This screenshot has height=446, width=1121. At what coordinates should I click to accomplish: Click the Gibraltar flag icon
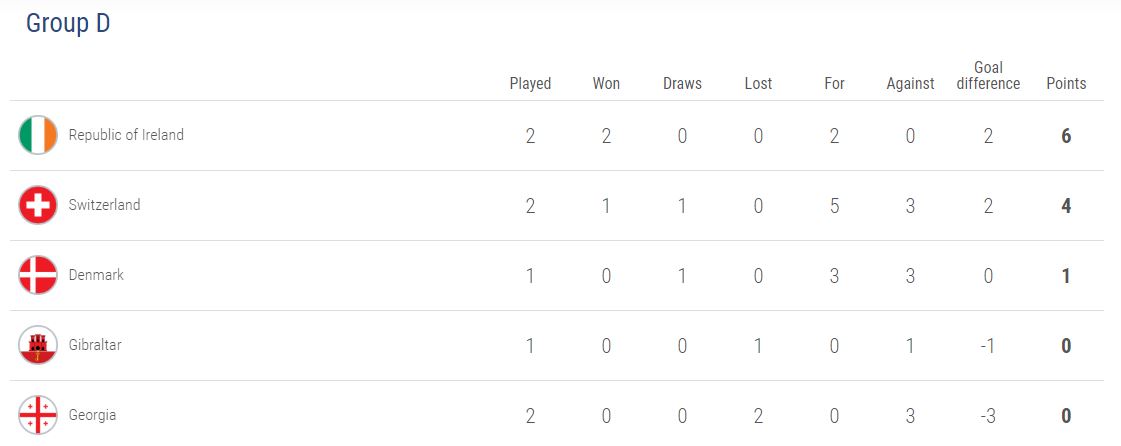click(x=38, y=345)
